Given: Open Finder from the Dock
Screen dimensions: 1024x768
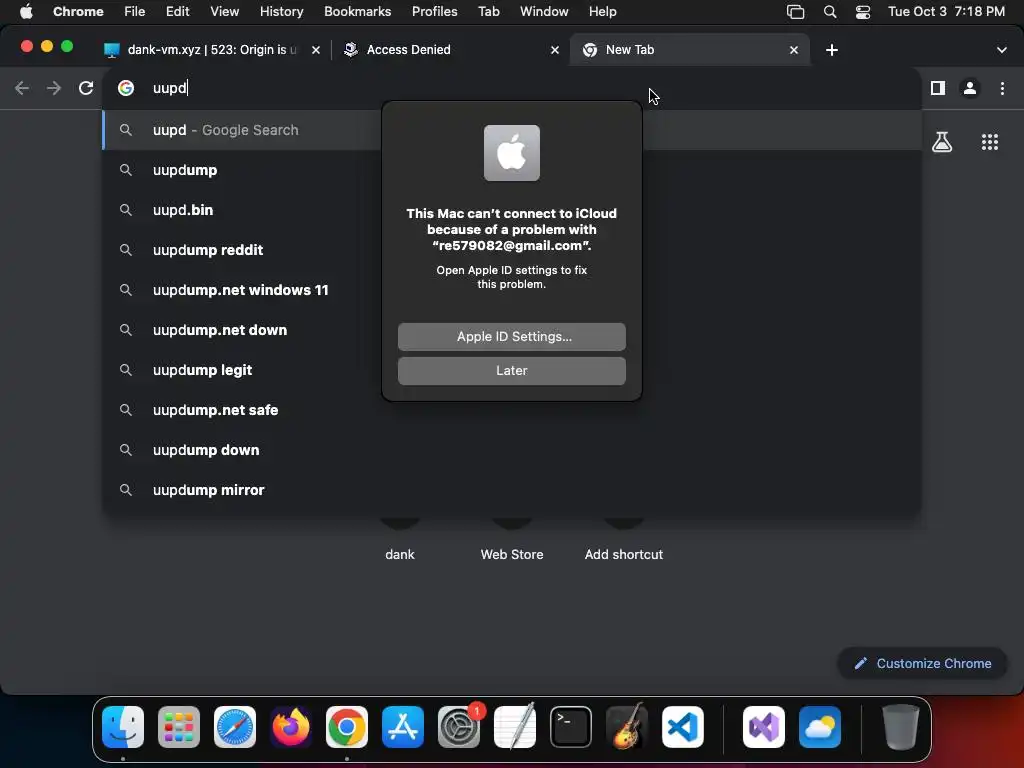Looking at the screenshot, I should tap(123, 727).
